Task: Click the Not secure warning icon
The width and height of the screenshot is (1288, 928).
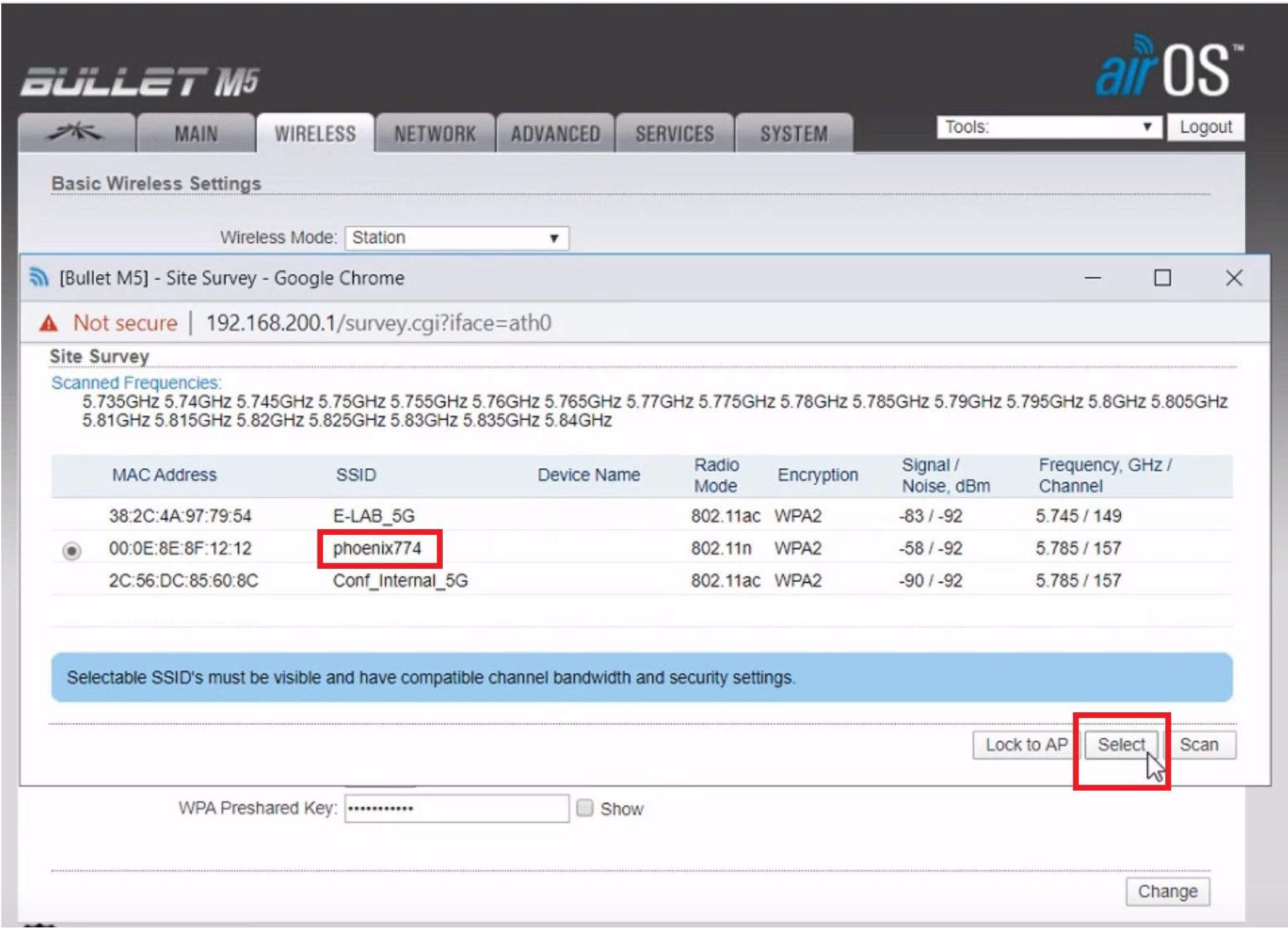Action: [48, 323]
